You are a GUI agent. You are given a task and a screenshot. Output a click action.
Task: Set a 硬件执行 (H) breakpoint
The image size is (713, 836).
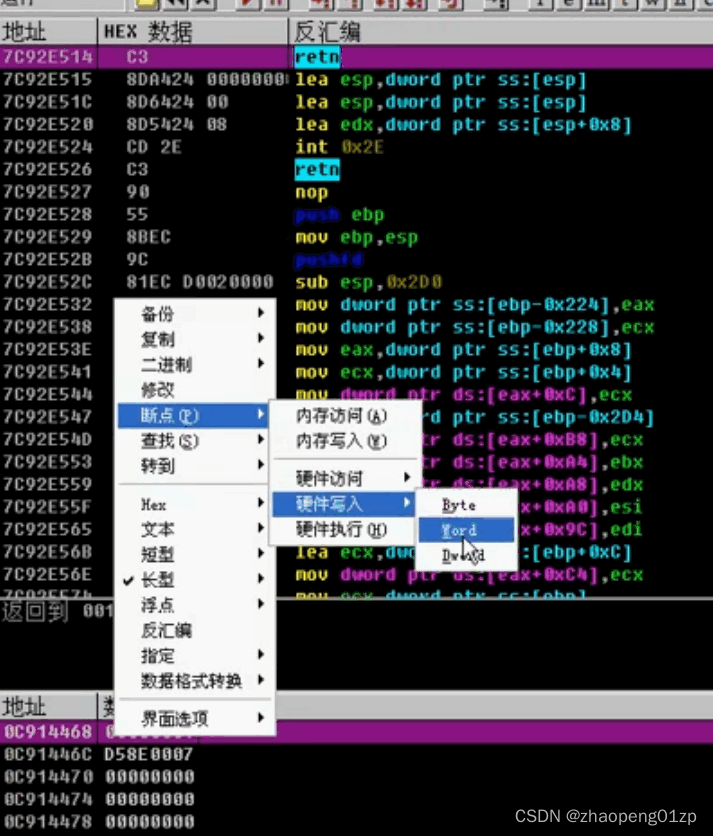point(343,529)
